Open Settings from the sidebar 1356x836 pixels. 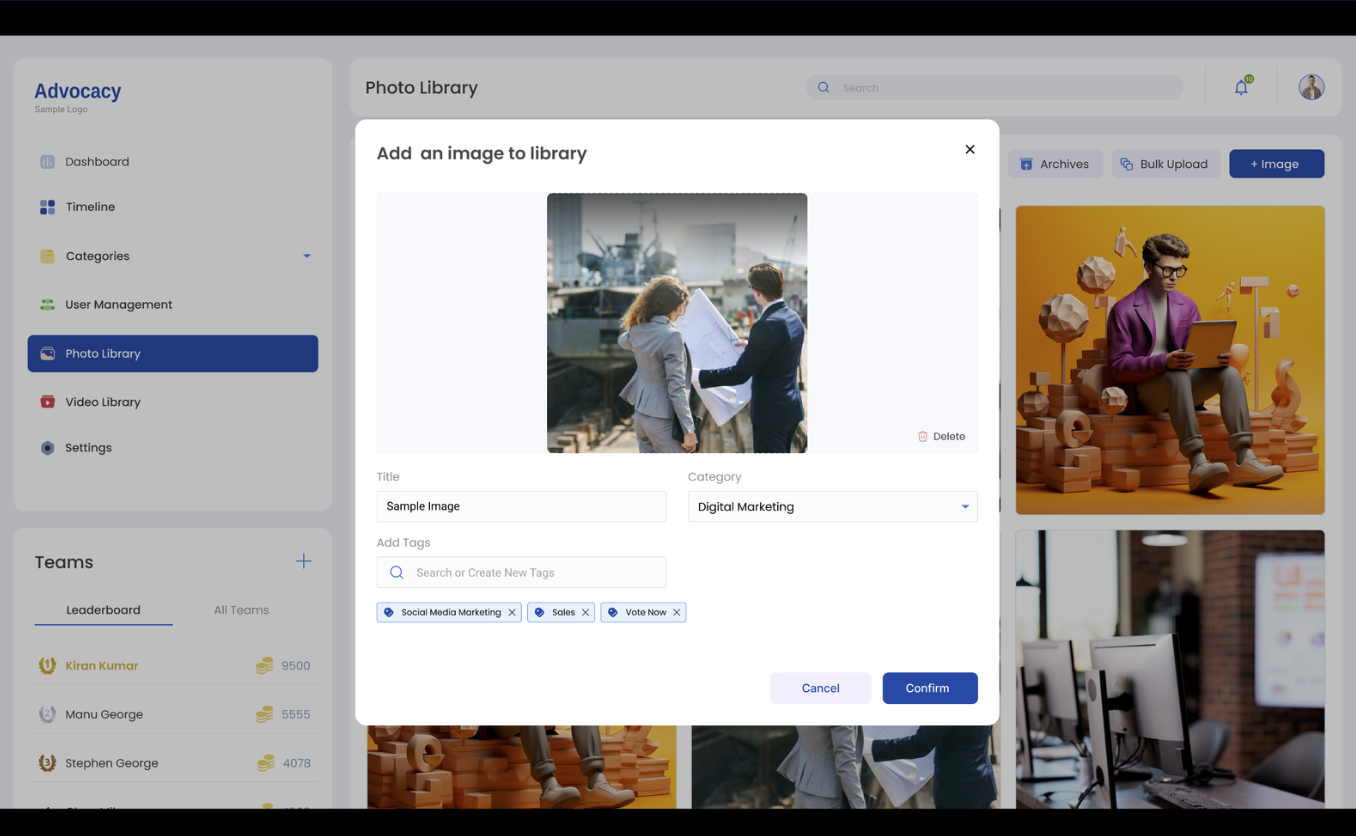click(87, 447)
